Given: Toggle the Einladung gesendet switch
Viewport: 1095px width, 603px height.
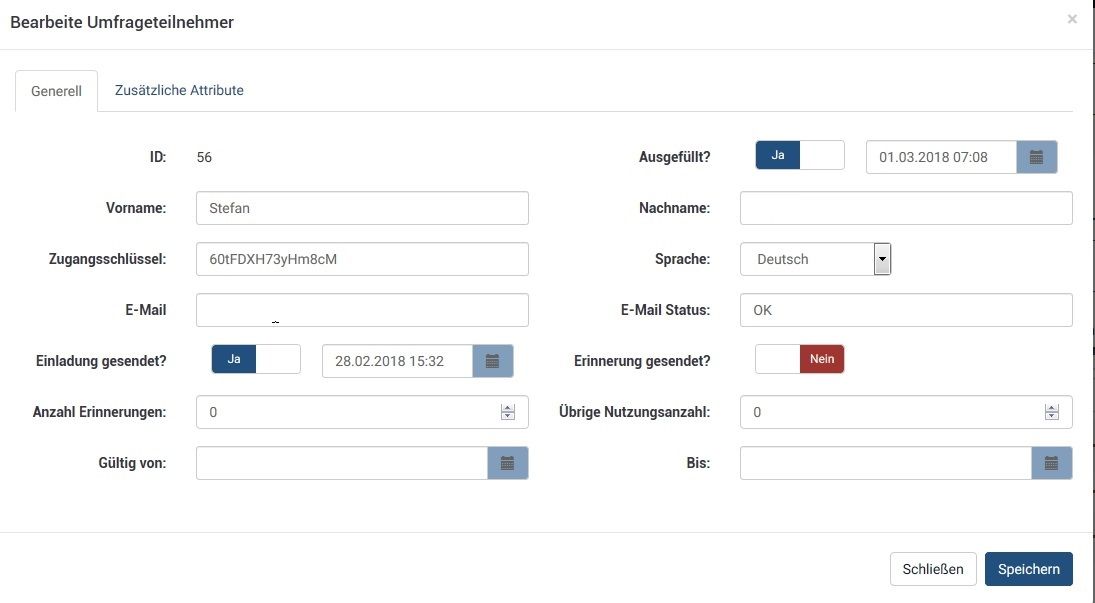Looking at the screenshot, I should pyautogui.click(x=255, y=360).
